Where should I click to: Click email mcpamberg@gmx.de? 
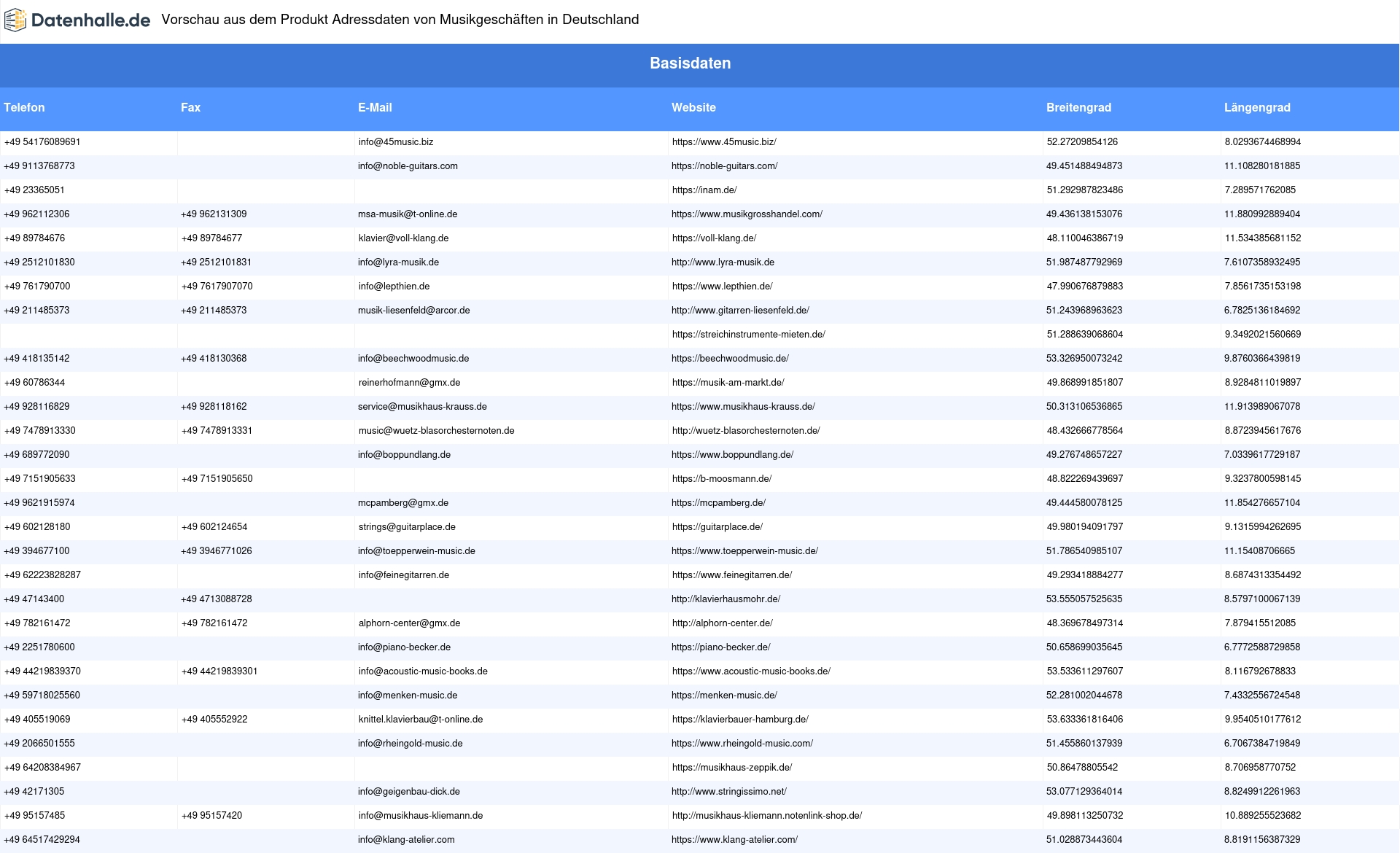pos(403,503)
